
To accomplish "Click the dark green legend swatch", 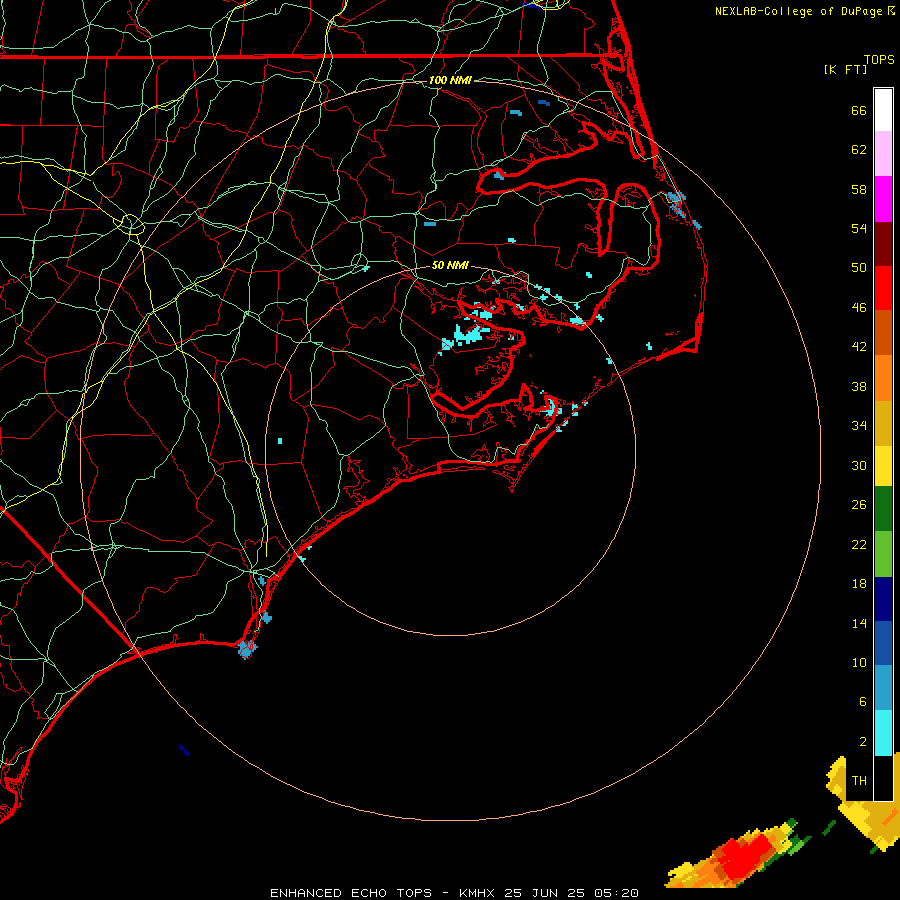I will click(883, 509).
